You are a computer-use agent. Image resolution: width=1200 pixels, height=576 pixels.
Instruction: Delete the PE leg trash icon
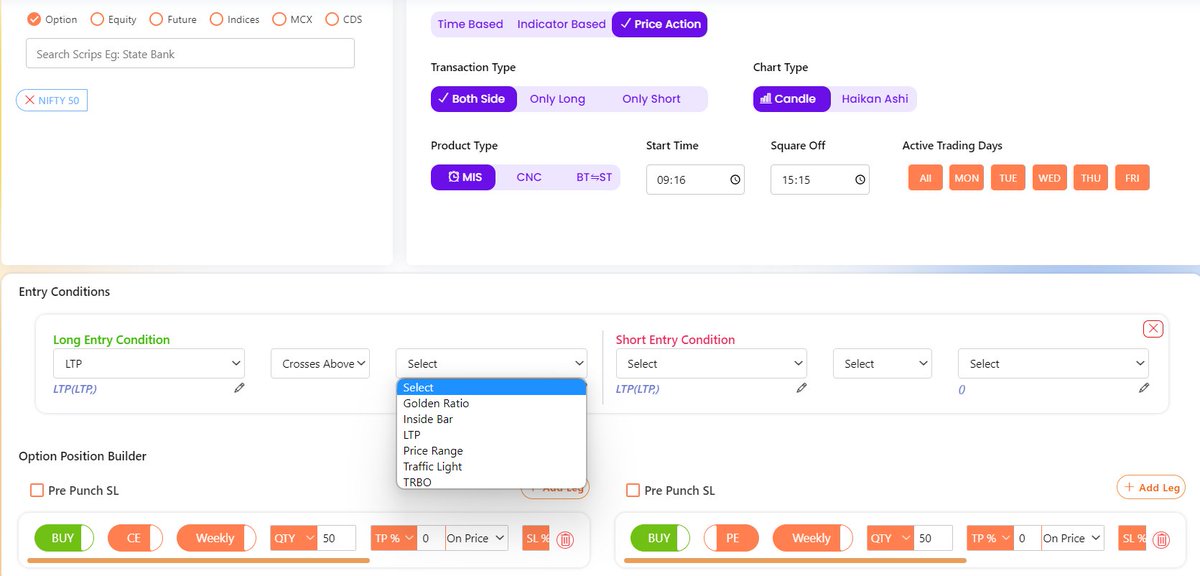[x=1161, y=540]
